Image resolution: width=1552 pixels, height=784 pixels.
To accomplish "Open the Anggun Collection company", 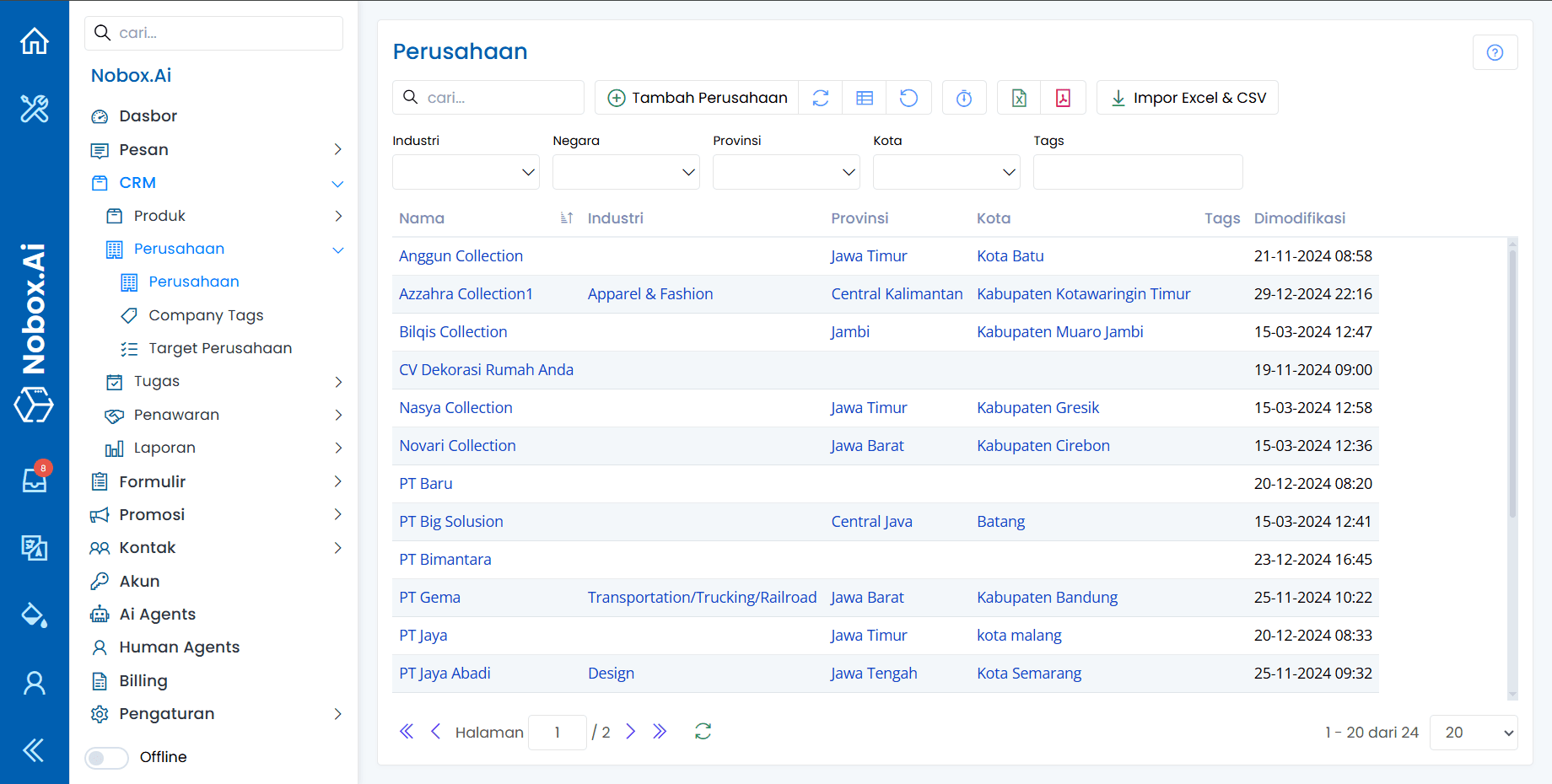I will pyautogui.click(x=461, y=255).
